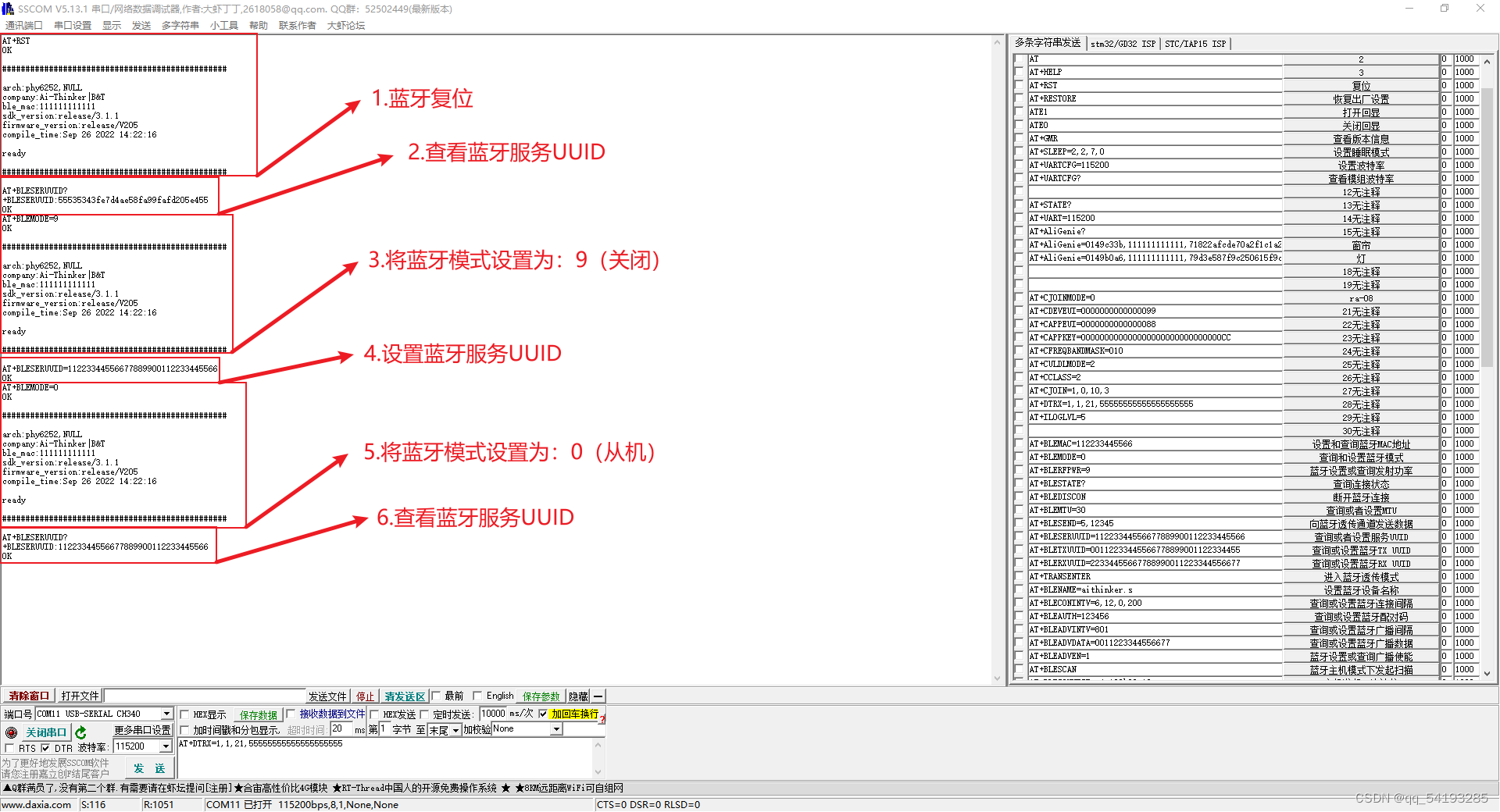Open the 小工具 menu
1500x812 pixels.
tap(224, 26)
